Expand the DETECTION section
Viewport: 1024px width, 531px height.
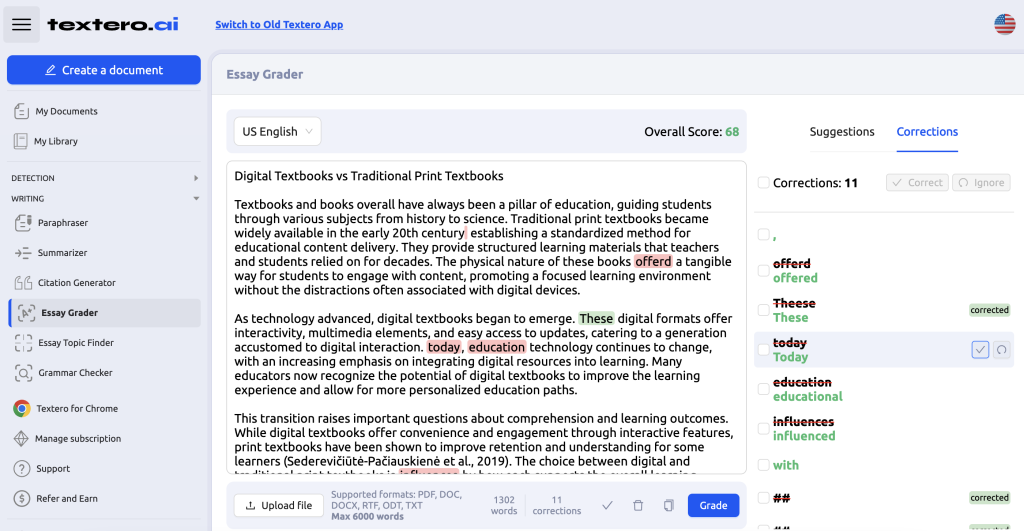104,178
